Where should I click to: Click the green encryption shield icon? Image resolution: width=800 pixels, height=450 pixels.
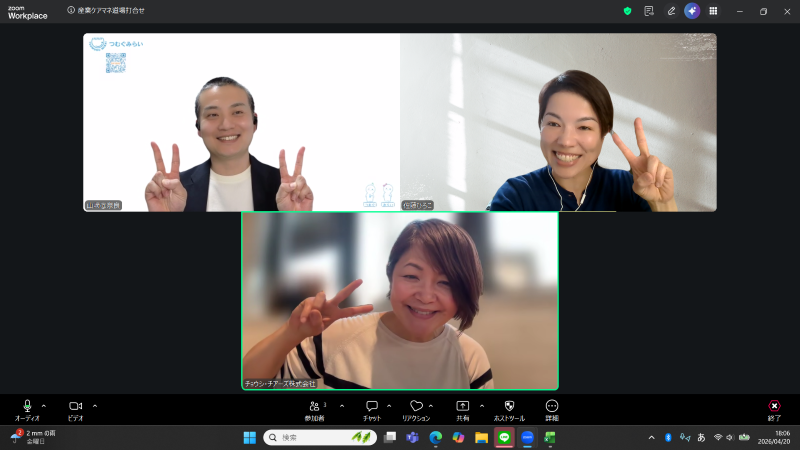(x=627, y=11)
